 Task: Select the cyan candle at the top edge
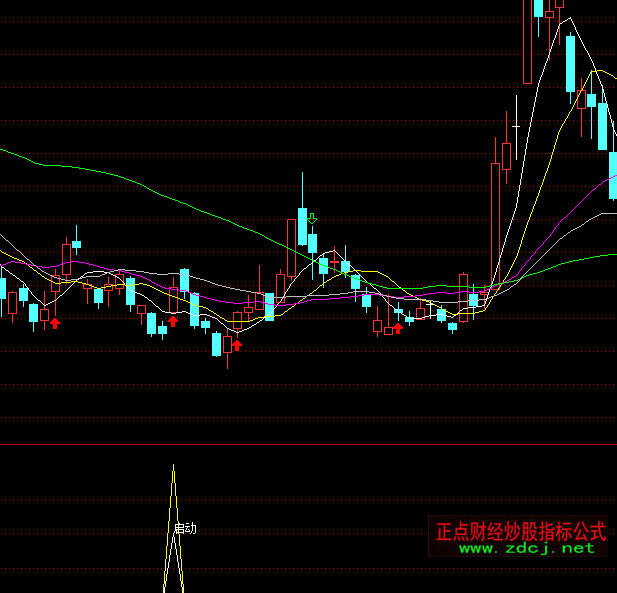tap(538, 8)
